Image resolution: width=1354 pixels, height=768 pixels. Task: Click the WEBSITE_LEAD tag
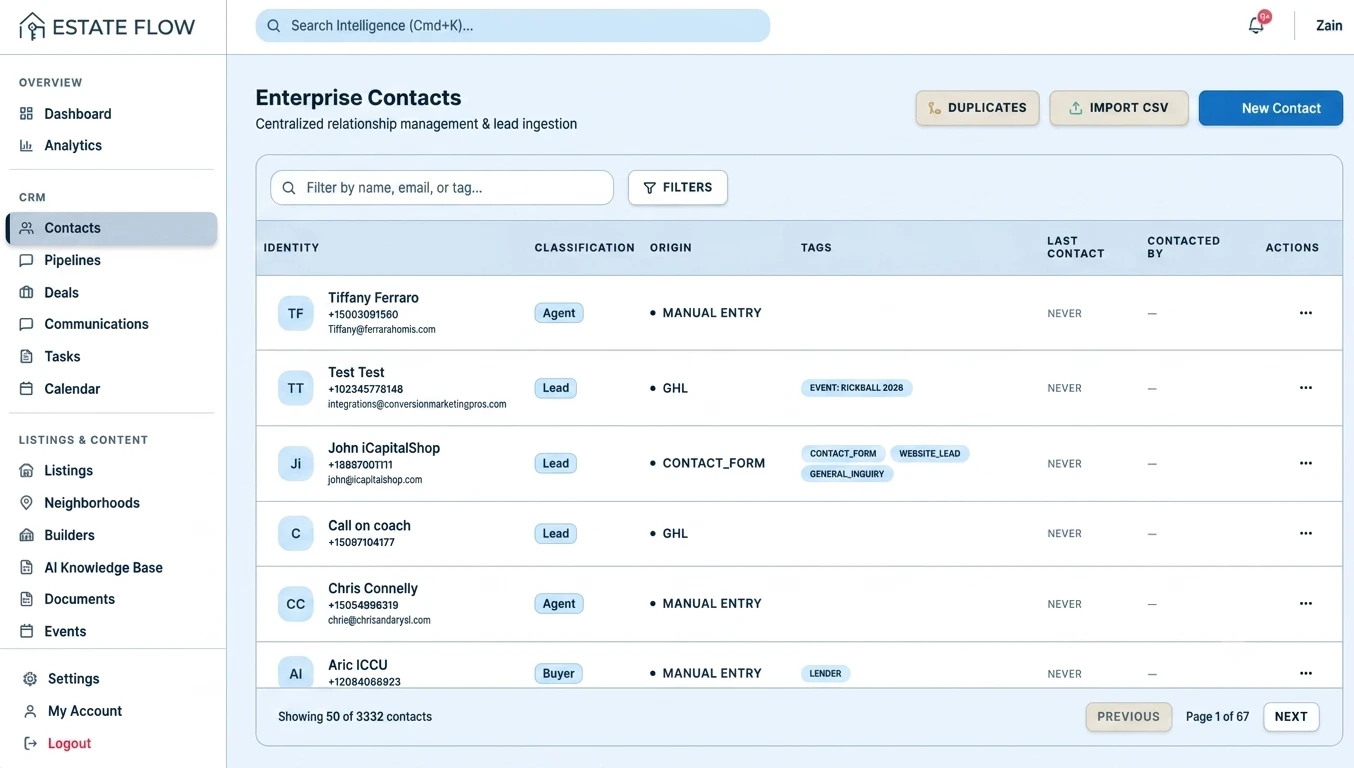pos(929,454)
